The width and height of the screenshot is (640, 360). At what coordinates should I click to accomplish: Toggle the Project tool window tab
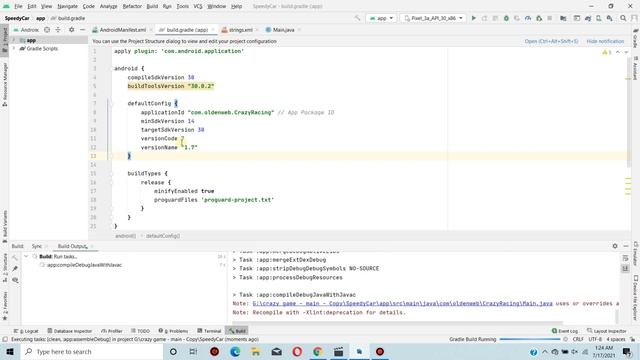coord(4,39)
